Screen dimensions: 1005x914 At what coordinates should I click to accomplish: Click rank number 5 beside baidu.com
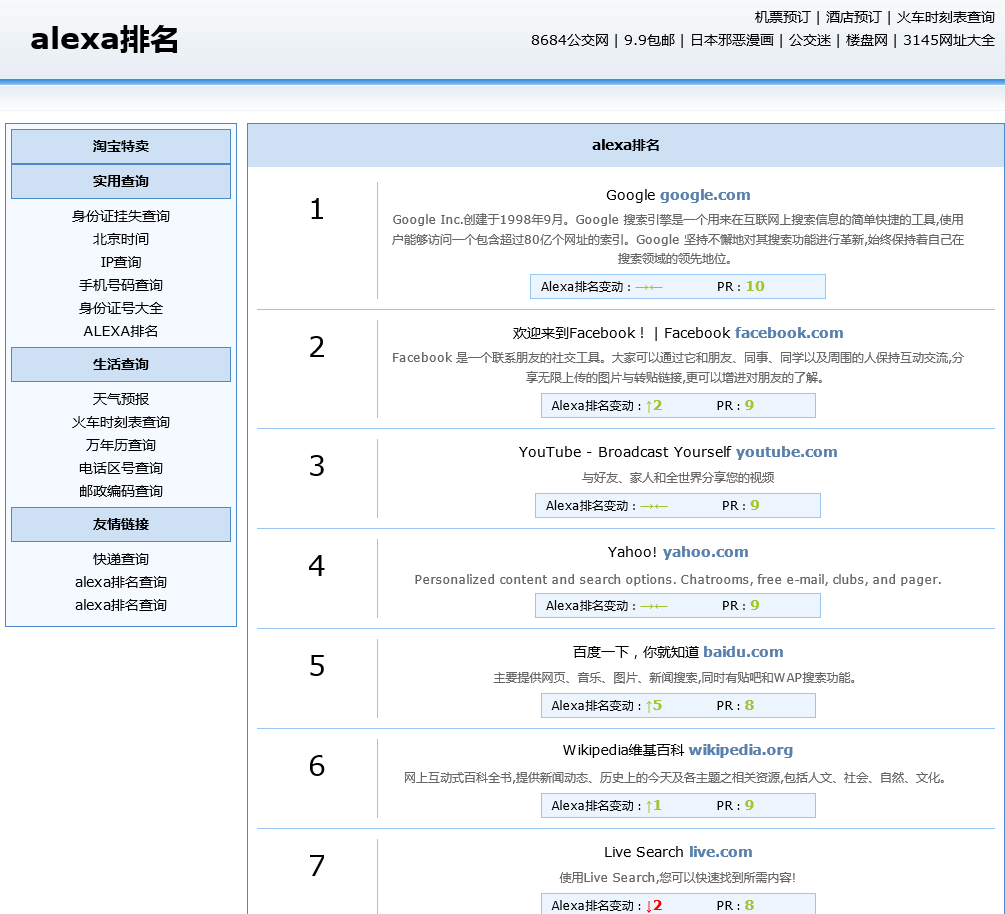[317, 666]
